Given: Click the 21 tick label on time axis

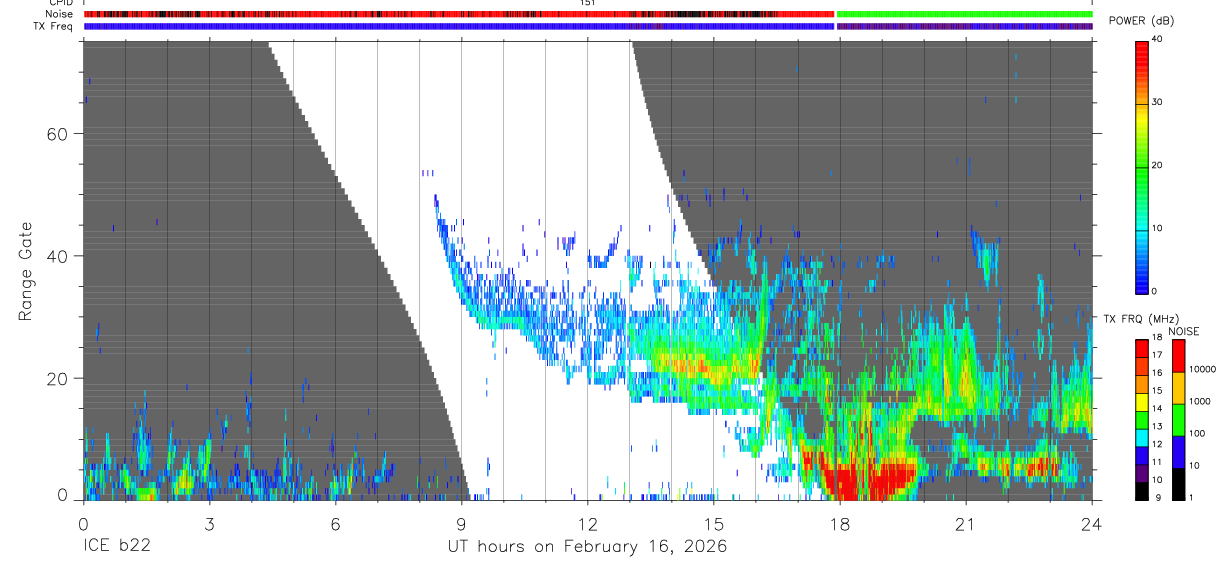Looking at the screenshot, I should 966,523.
